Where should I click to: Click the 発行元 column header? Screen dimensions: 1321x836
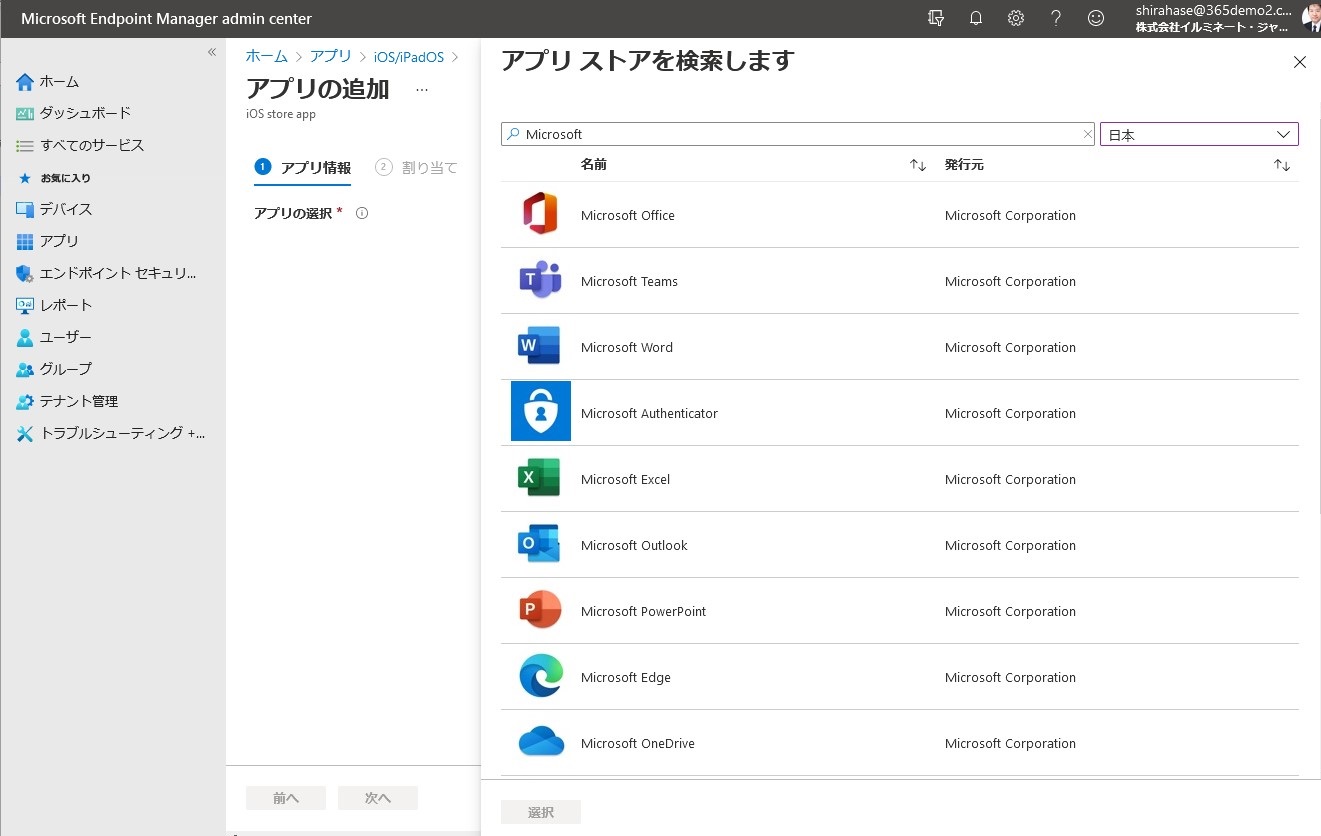point(964,165)
